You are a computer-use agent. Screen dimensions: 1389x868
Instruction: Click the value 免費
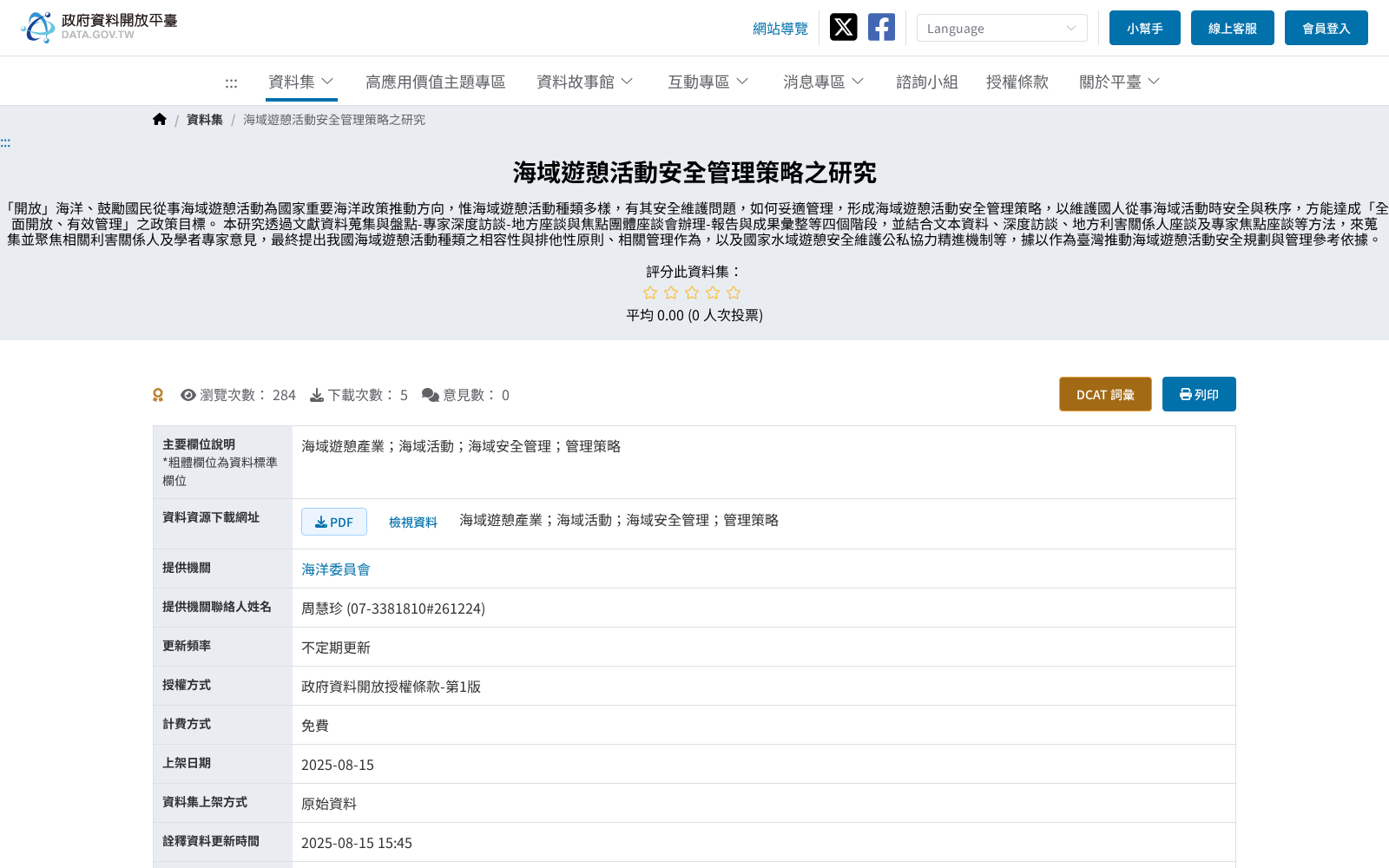[x=315, y=726]
